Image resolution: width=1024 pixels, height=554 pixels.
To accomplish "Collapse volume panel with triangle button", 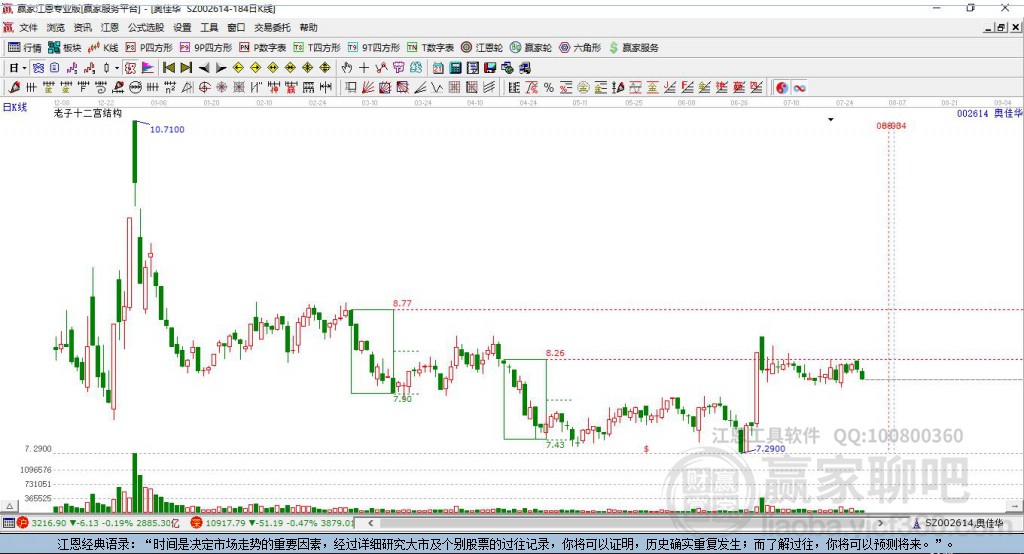I will pos(9,506).
